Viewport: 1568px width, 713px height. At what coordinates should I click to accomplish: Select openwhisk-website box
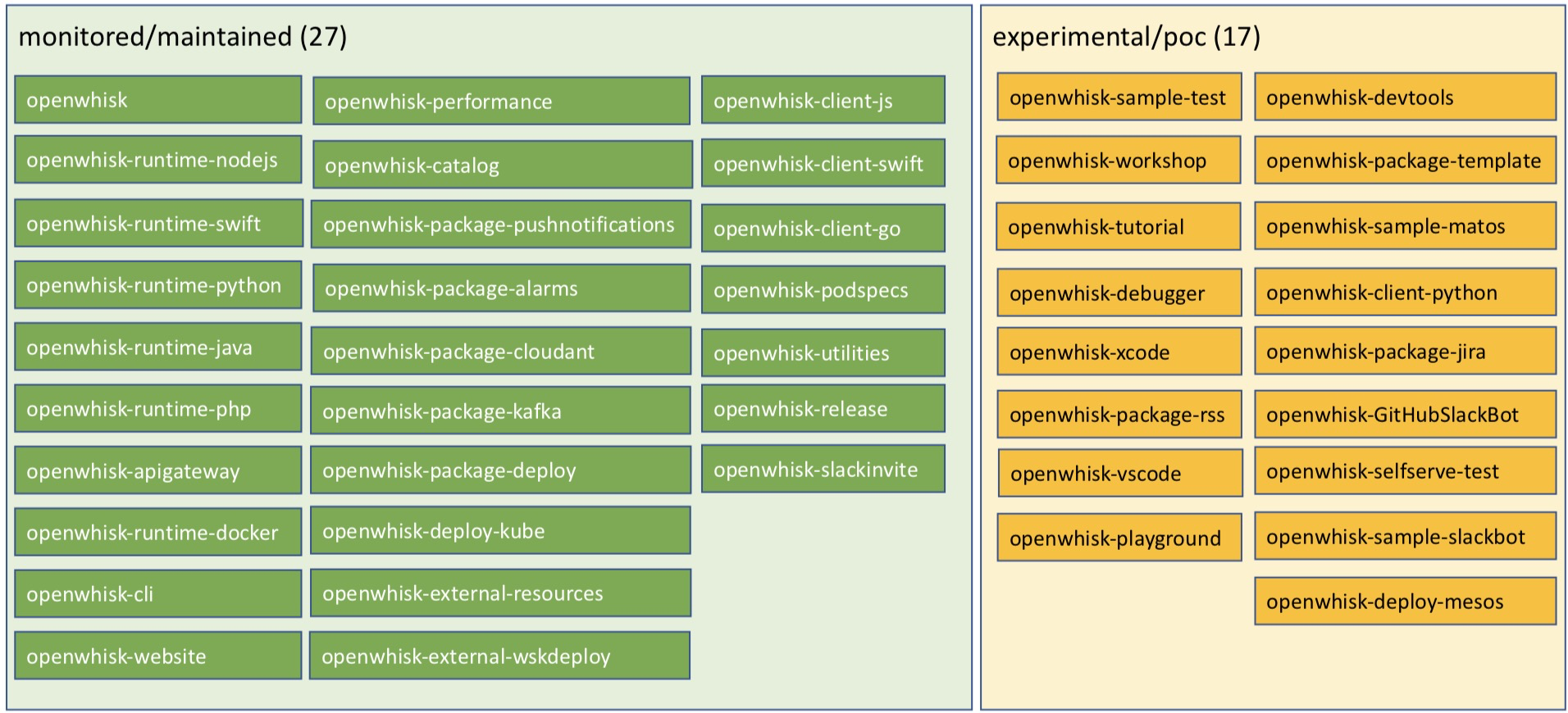tap(158, 656)
